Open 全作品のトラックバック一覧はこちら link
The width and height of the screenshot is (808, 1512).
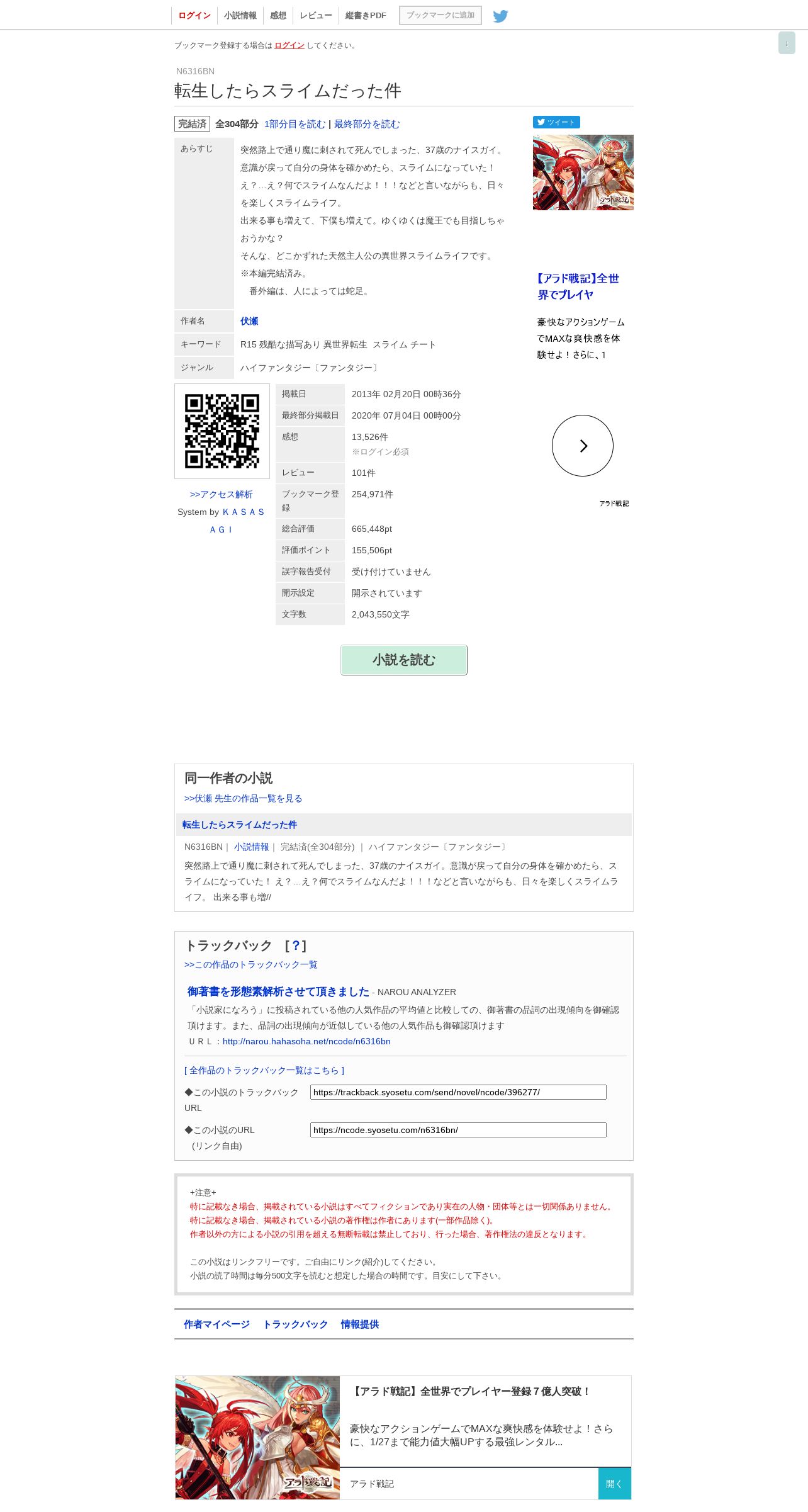264,1070
